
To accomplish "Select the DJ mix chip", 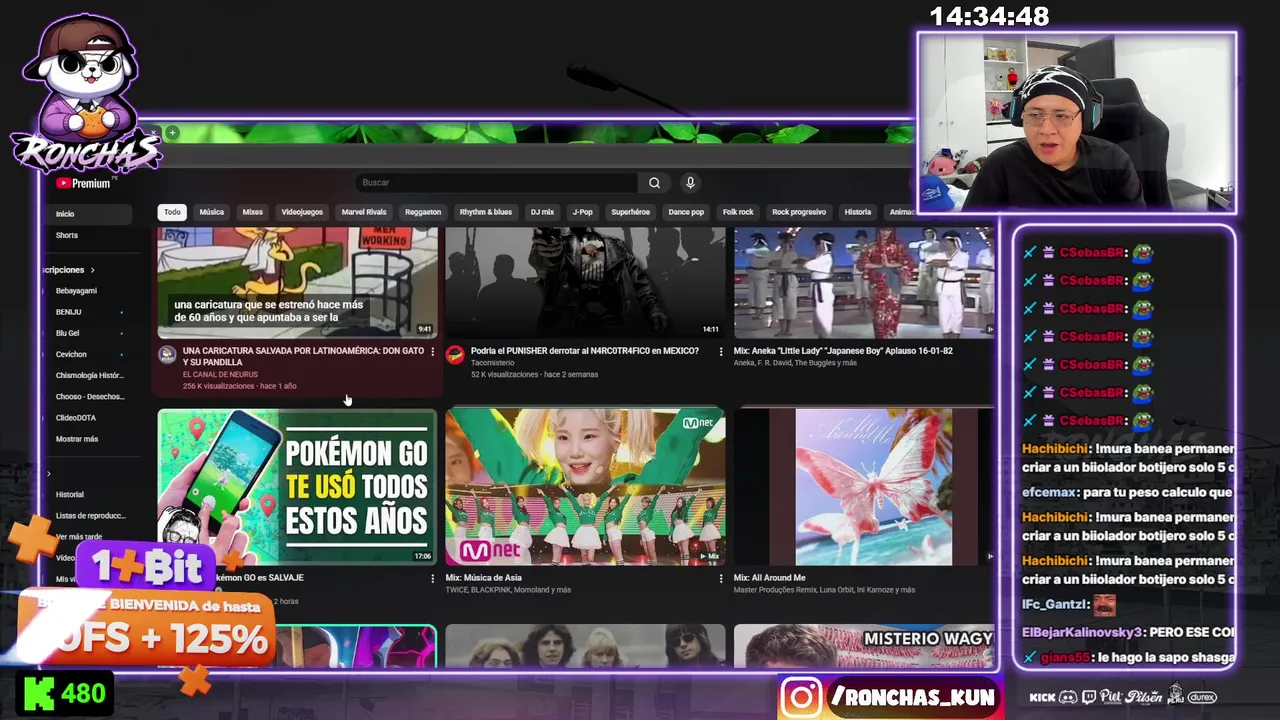I will pyautogui.click(x=543, y=212).
